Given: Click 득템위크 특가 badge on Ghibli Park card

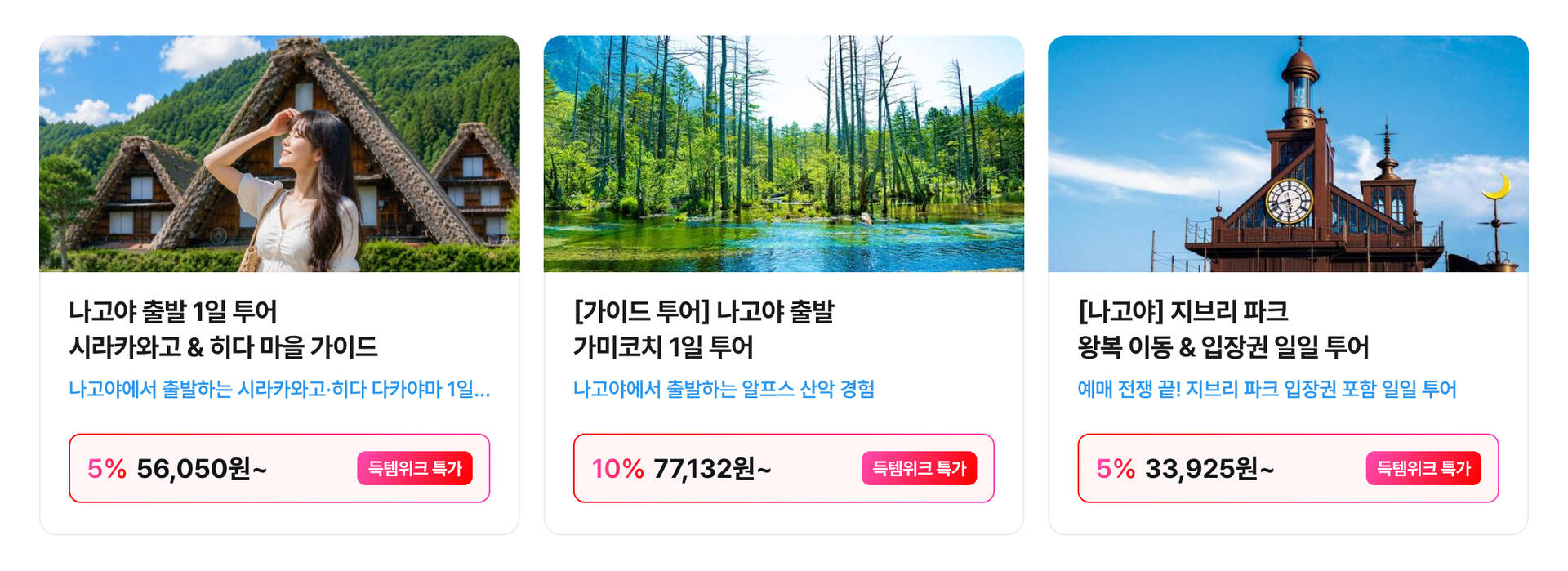Looking at the screenshot, I should click(1423, 468).
